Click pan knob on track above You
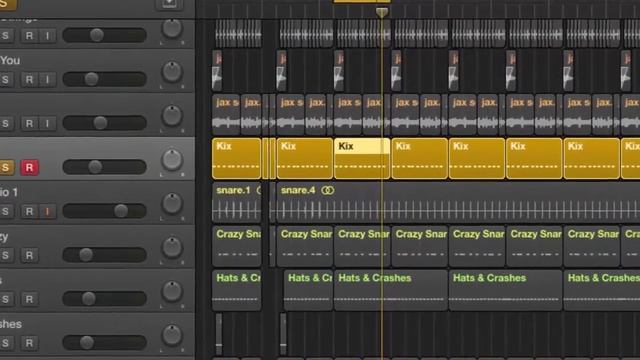 pos(172,28)
